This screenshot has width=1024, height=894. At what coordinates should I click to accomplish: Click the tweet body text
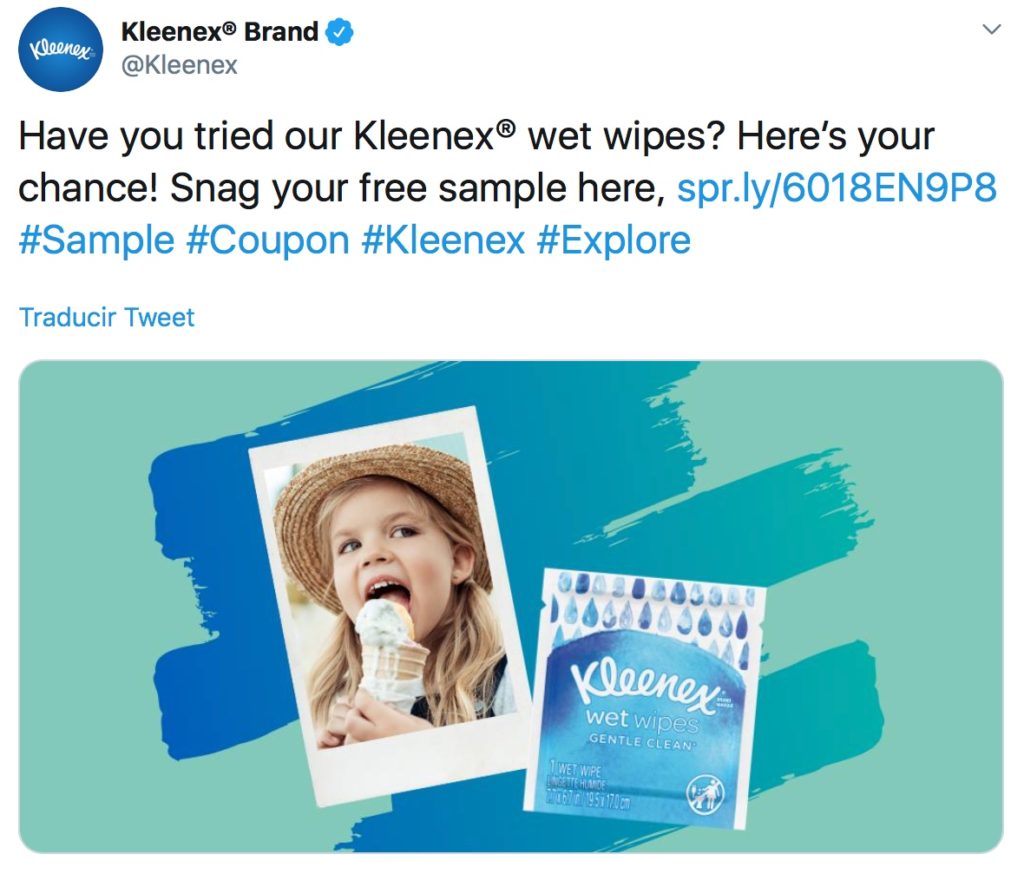tap(508, 187)
